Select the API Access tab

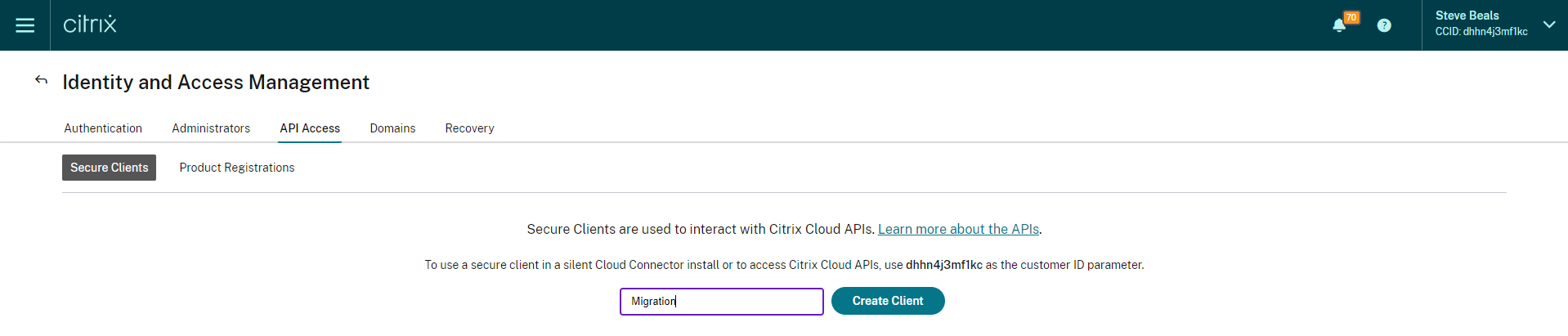(310, 128)
